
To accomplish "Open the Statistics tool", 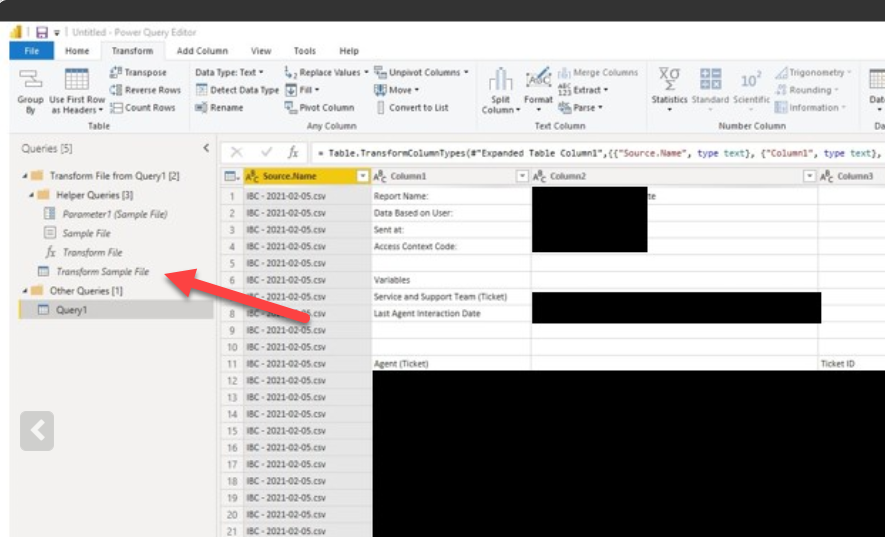I will click(x=669, y=90).
